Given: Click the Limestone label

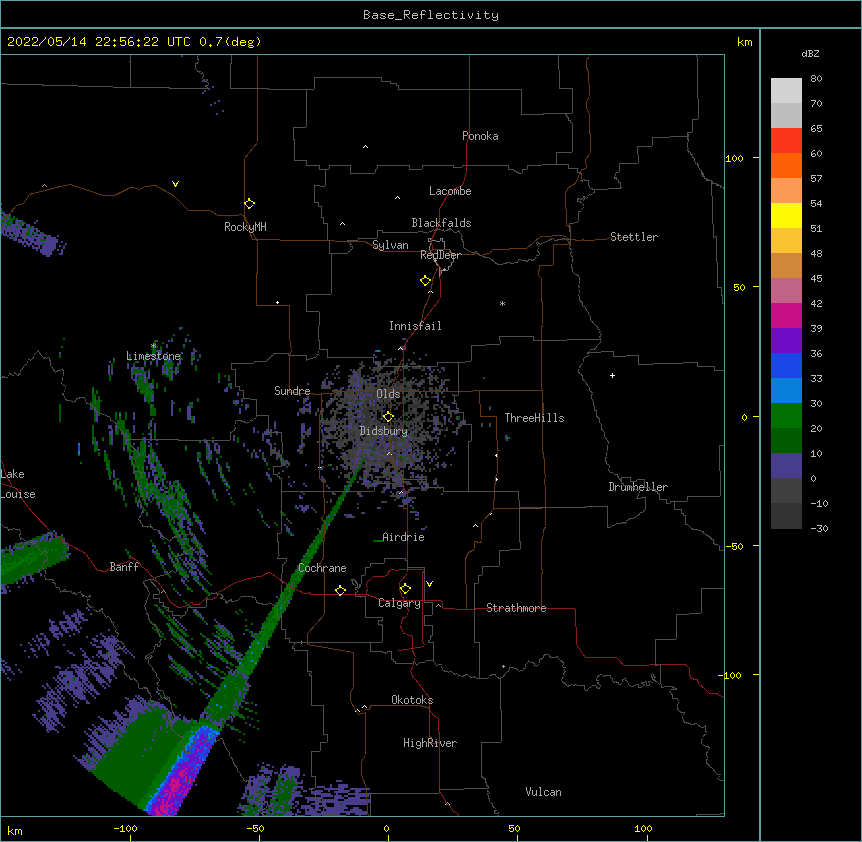Looking at the screenshot, I should coord(153,356).
